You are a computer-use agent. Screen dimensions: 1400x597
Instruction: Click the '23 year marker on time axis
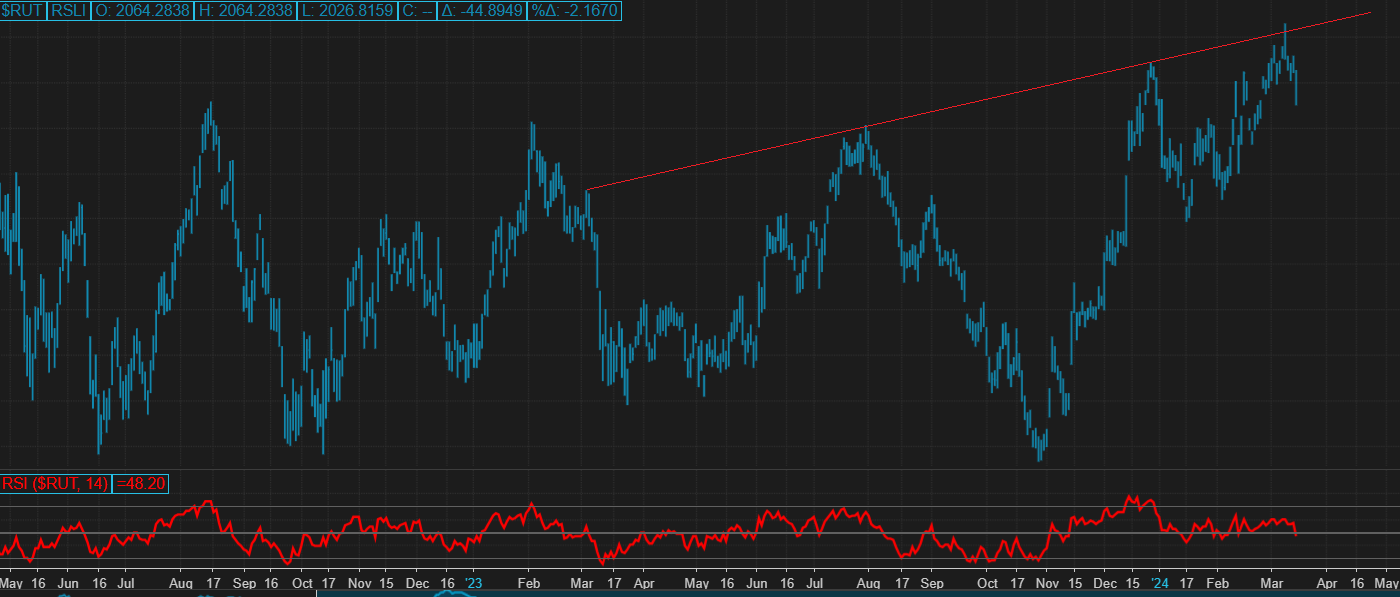[x=473, y=582]
